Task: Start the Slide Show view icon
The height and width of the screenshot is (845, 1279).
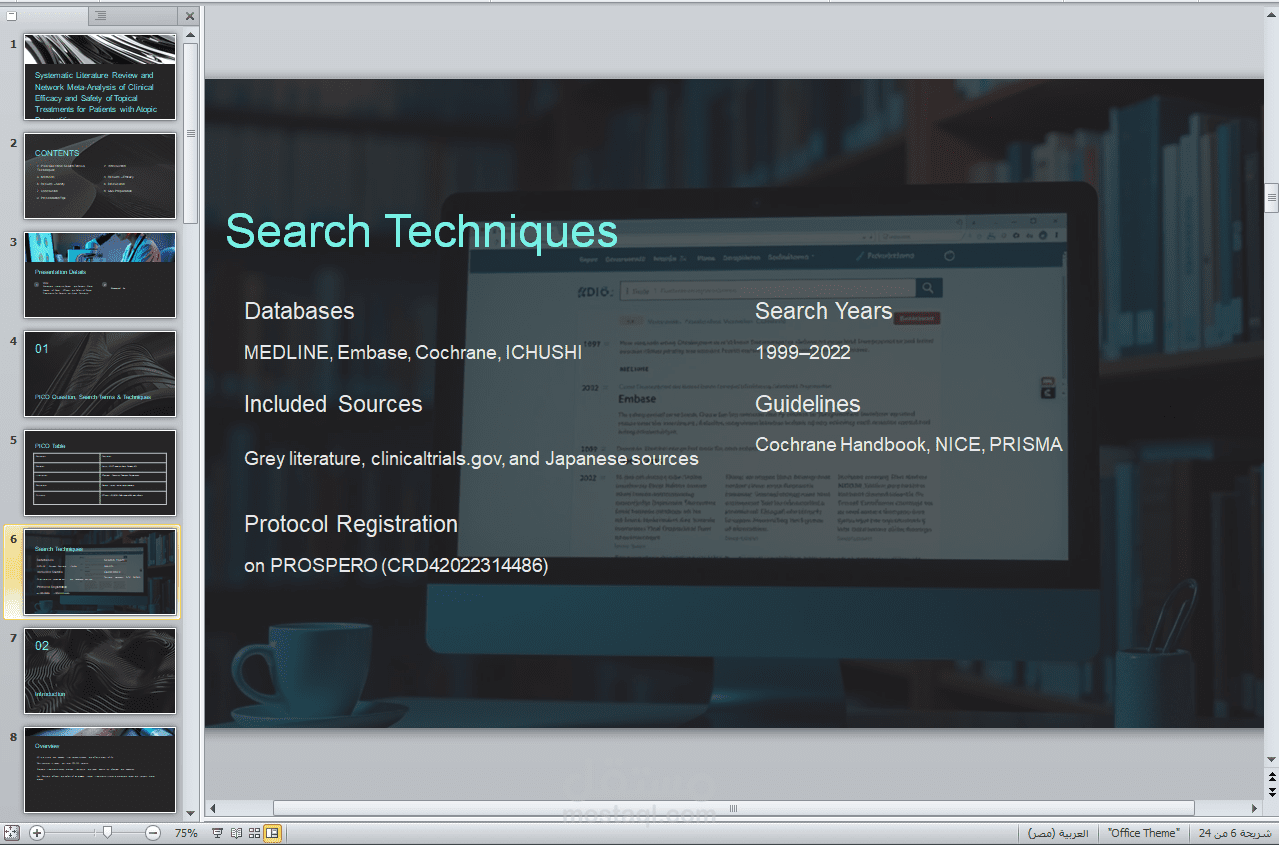Action: point(217,832)
